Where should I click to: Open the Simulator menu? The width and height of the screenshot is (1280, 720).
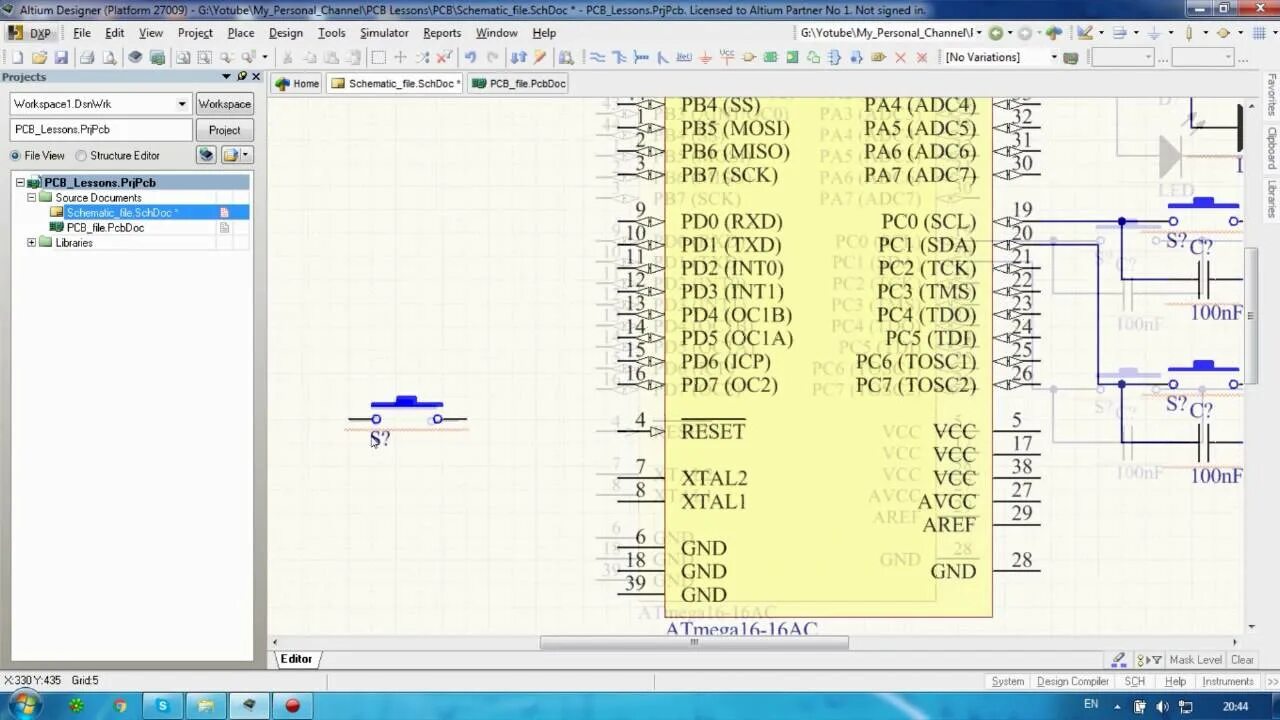(x=384, y=33)
